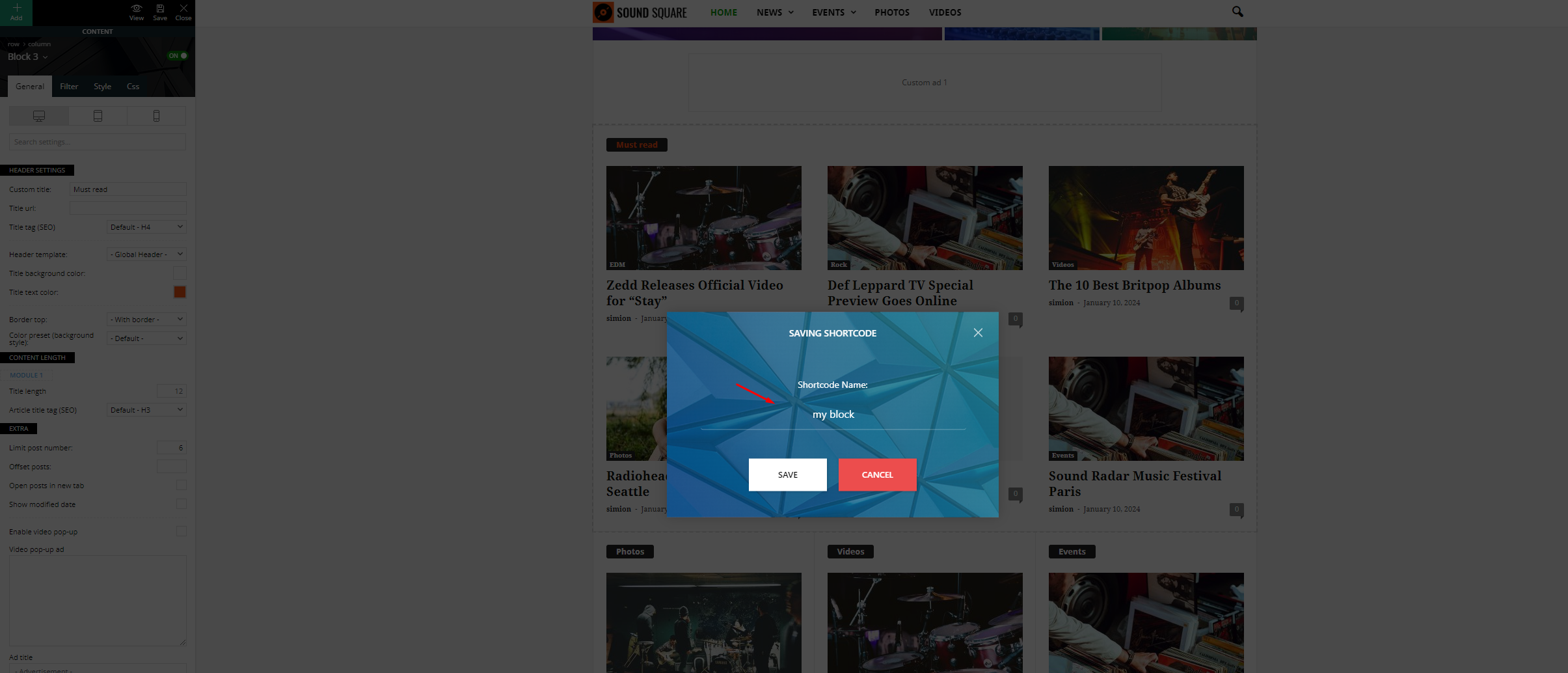Go to VIDEOS menu item

(945, 12)
